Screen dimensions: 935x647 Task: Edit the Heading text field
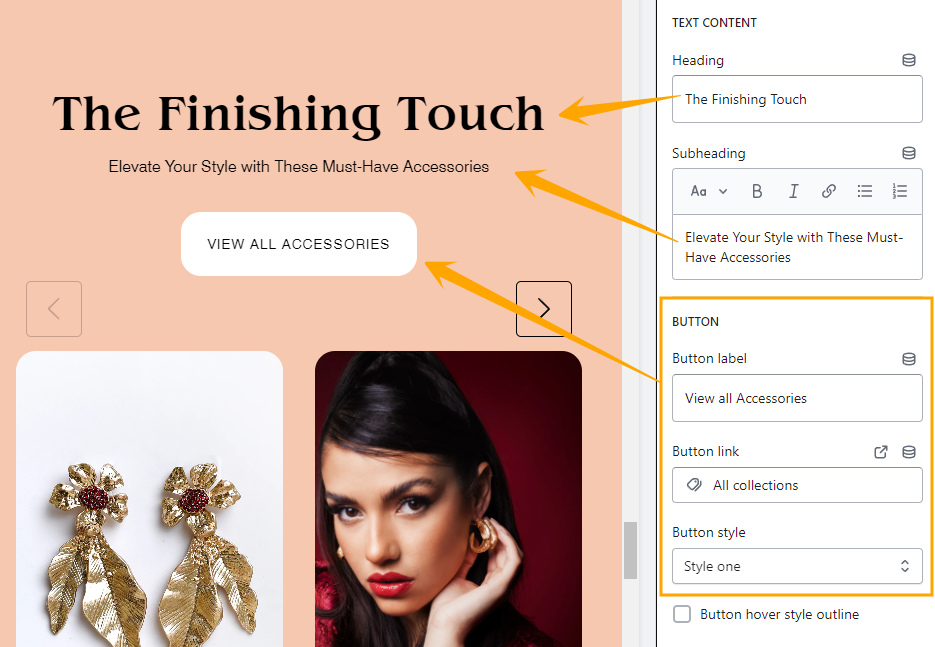coord(797,99)
